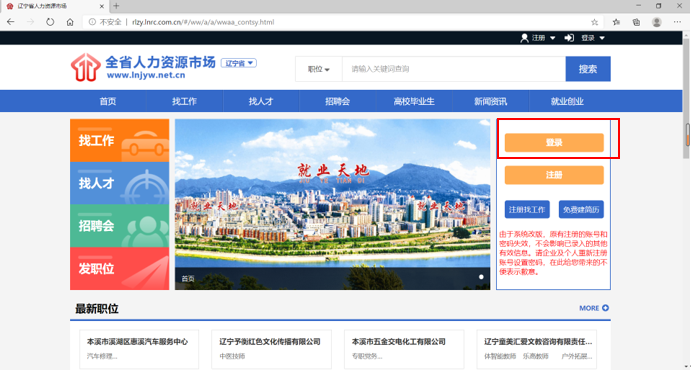Open the 找人才 navigation menu item
The width and height of the screenshot is (691, 370).
(x=261, y=101)
